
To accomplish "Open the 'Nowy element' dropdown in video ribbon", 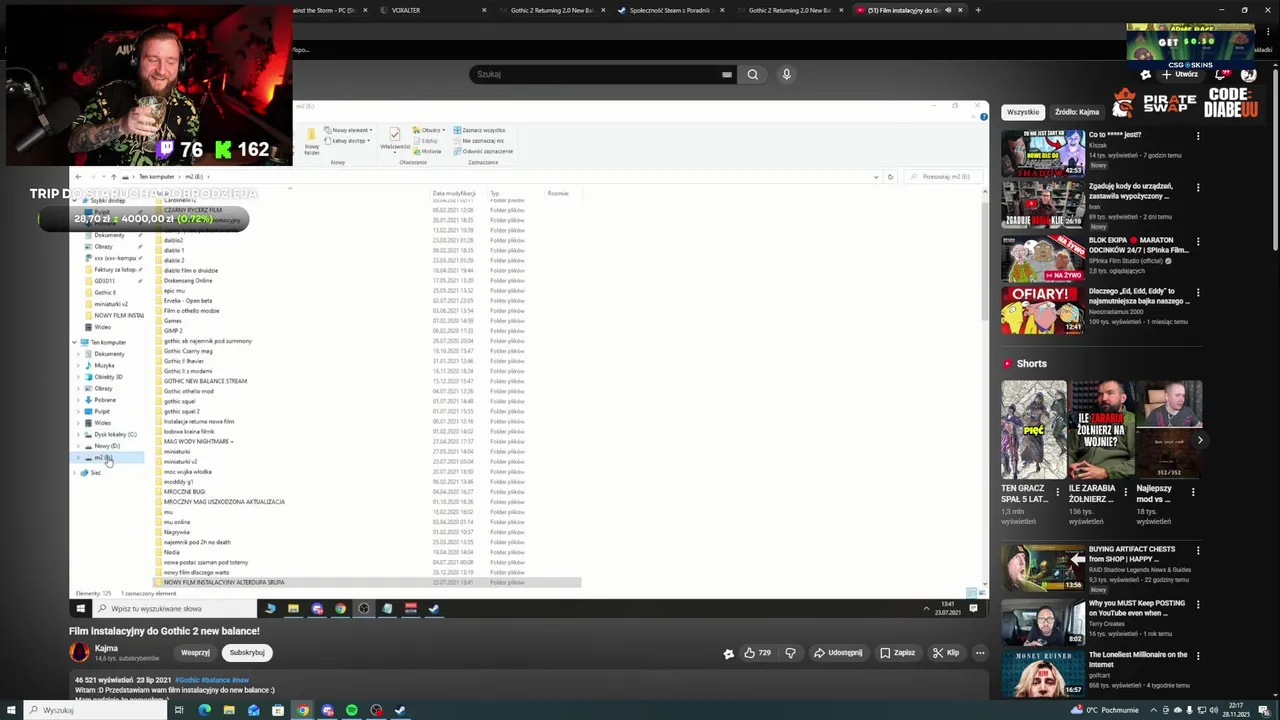I will point(349,130).
